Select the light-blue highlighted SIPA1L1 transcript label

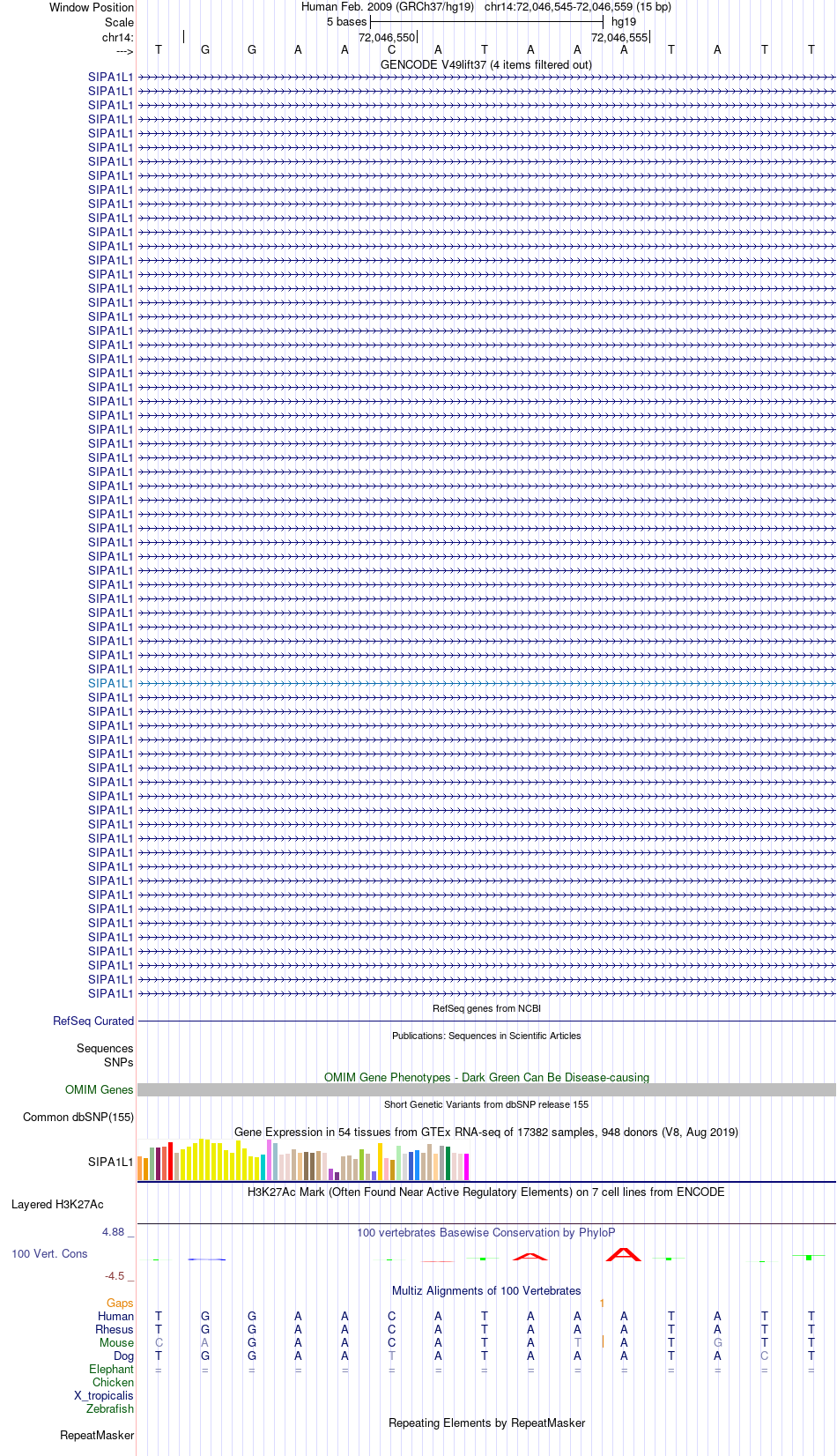click(x=110, y=683)
